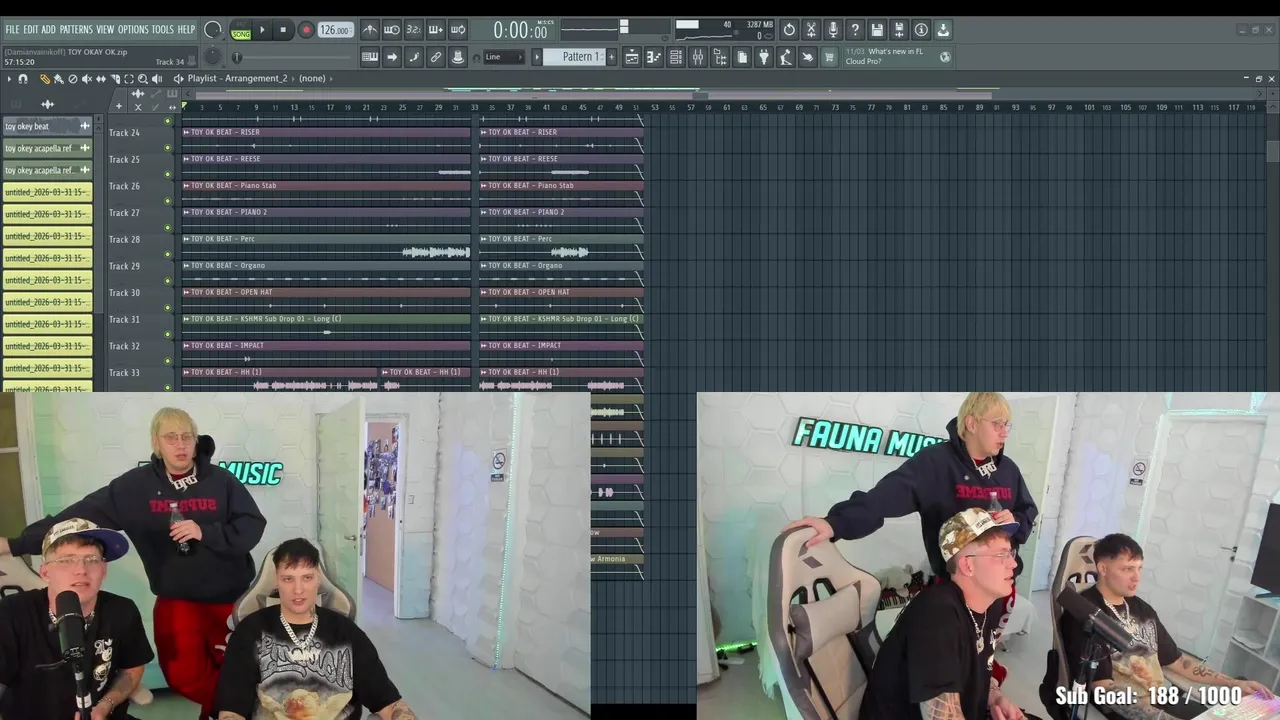The image size is (1280, 720).
Task: Toggle auto-scrolling arrow icon
Action: tap(392, 57)
